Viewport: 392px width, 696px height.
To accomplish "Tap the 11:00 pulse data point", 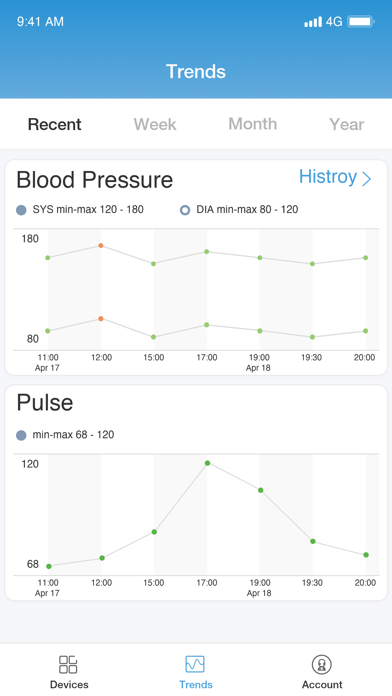I will pyautogui.click(x=49, y=566).
